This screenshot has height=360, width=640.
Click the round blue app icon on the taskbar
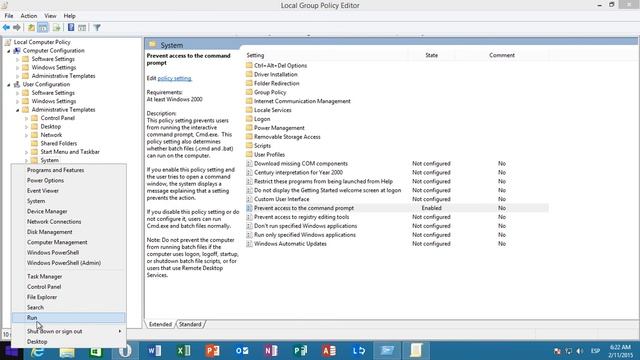pyautogui.click(x=125, y=351)
